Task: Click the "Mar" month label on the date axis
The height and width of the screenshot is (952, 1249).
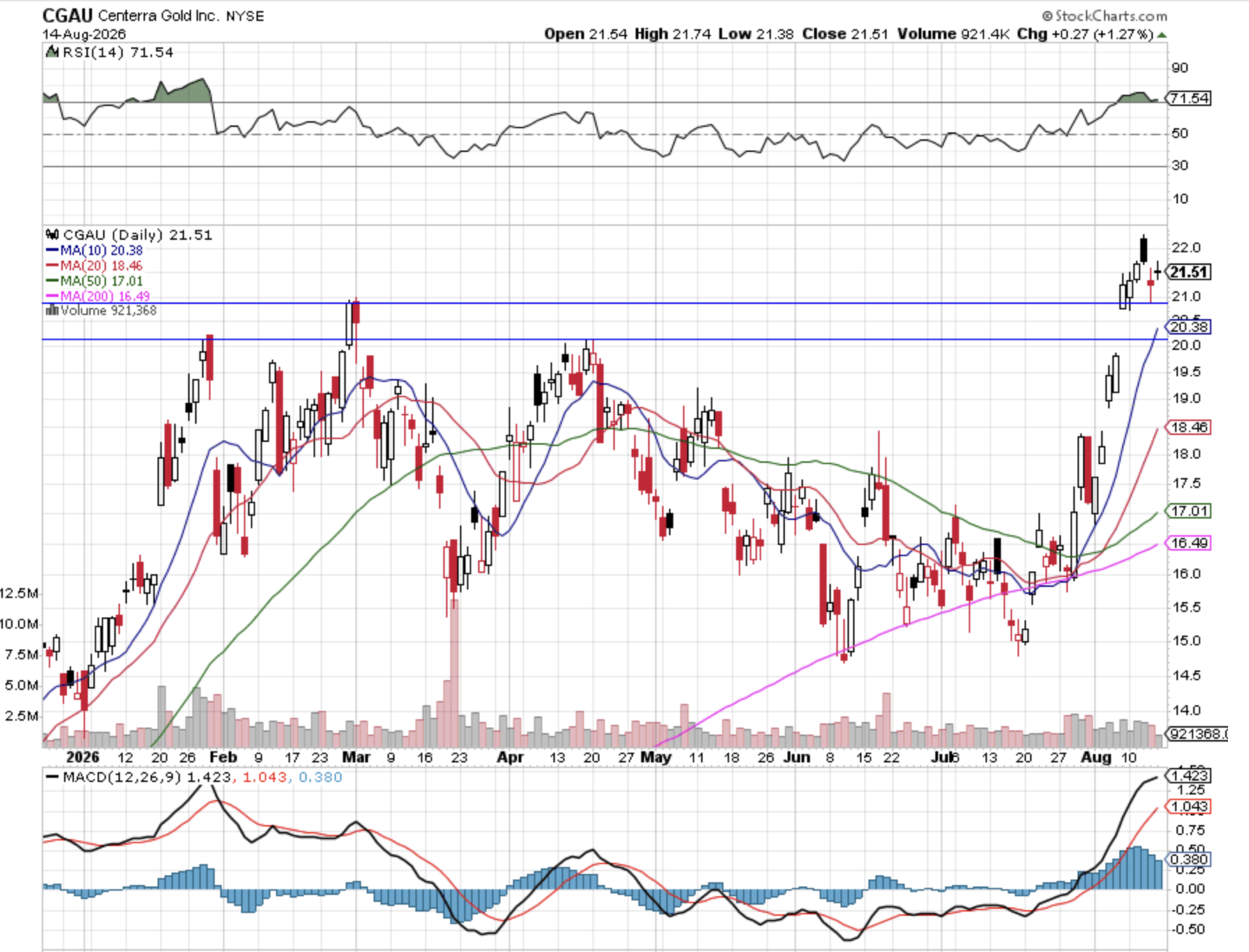Action: (356, 757)
